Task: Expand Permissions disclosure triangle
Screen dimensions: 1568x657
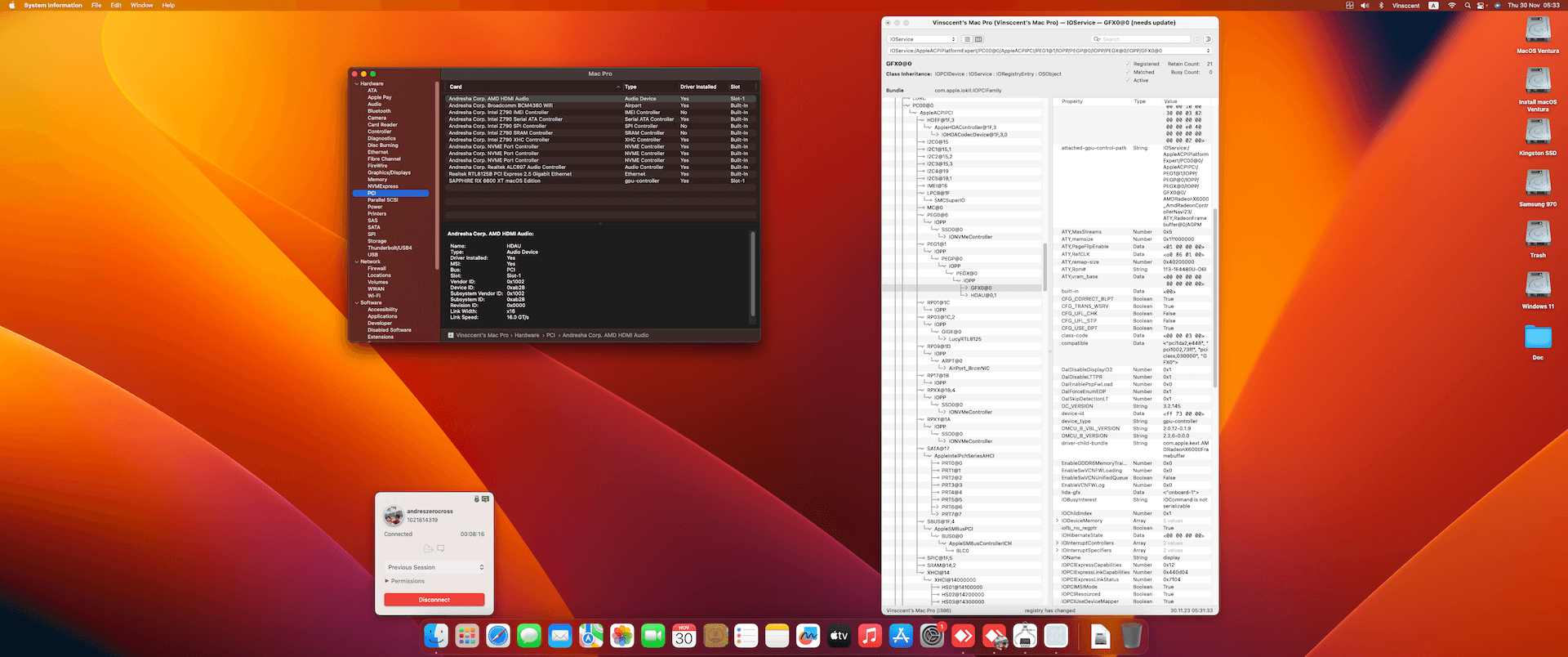Action: (x=387, y=581)
